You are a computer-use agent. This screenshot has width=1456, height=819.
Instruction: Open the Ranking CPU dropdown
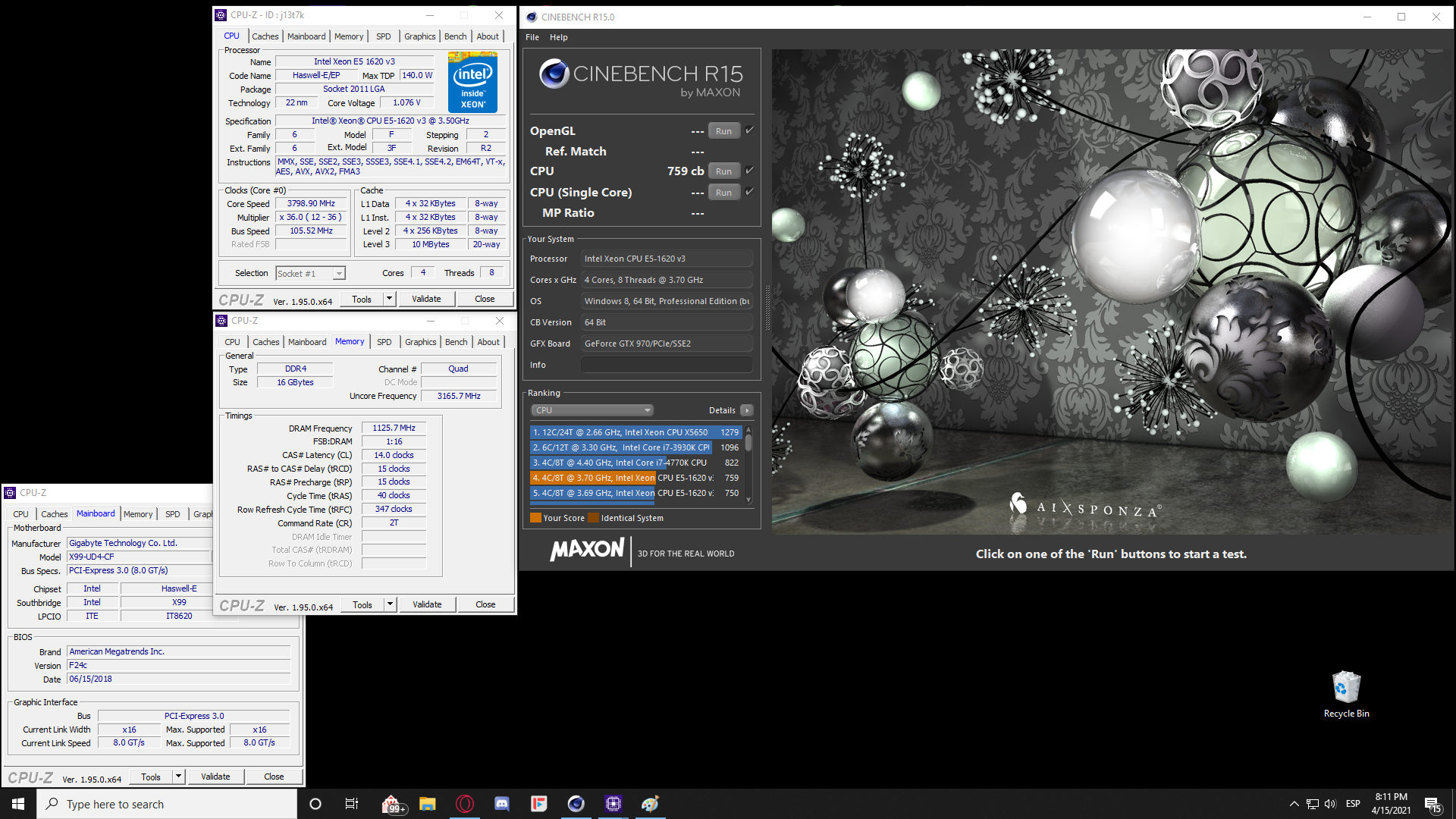(592, 410)
